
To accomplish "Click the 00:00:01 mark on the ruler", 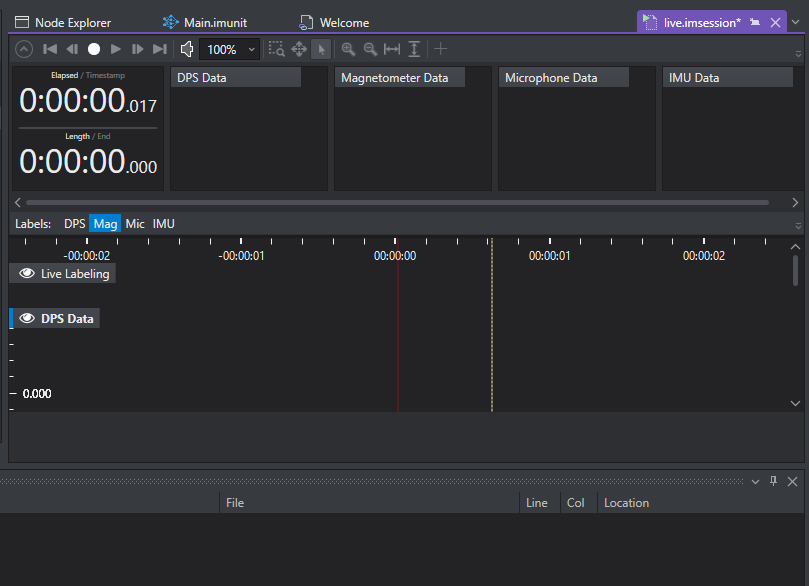I will pyautogui.click(x=549, y=255).
